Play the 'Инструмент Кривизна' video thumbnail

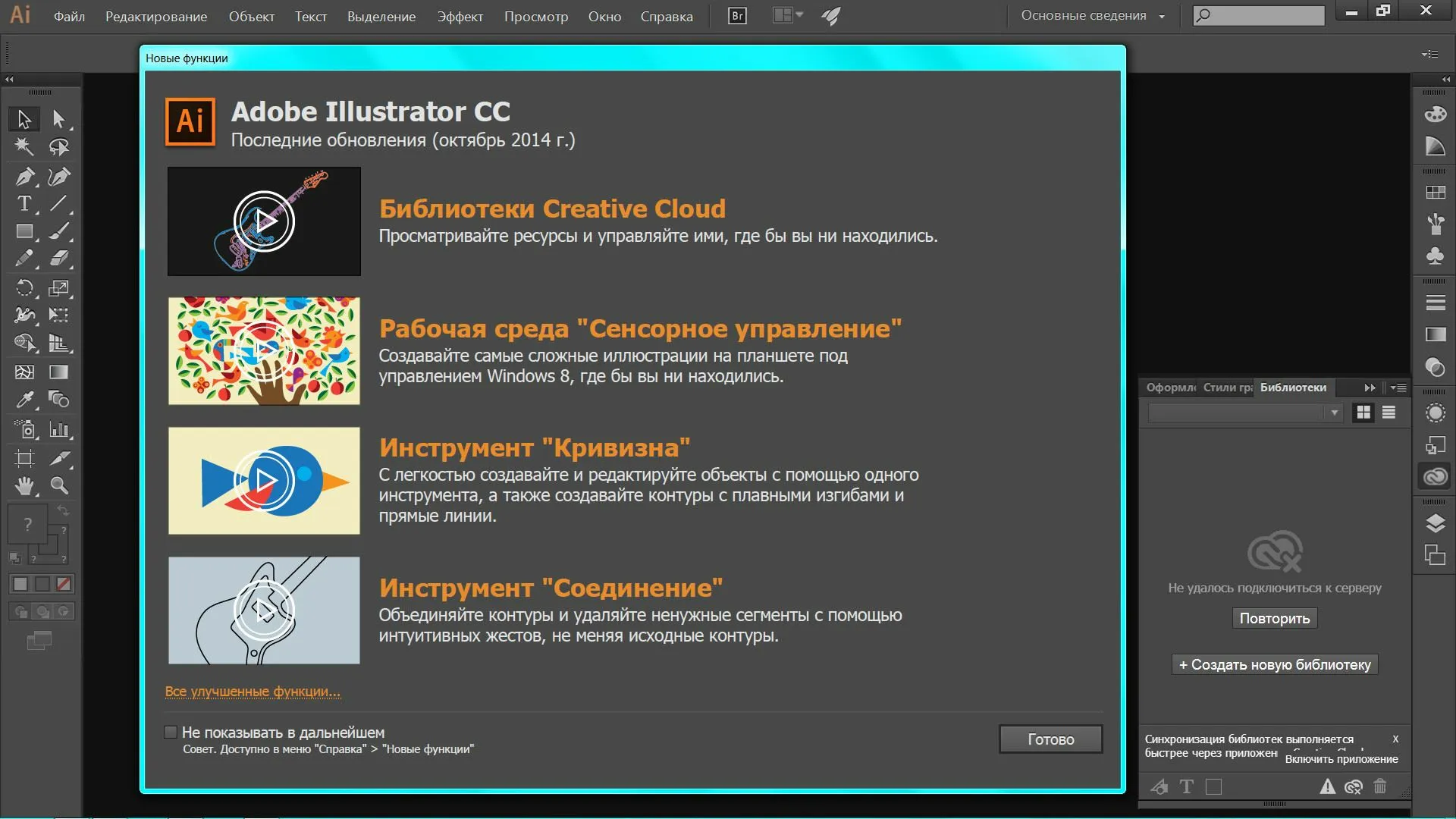pos(264,480)
